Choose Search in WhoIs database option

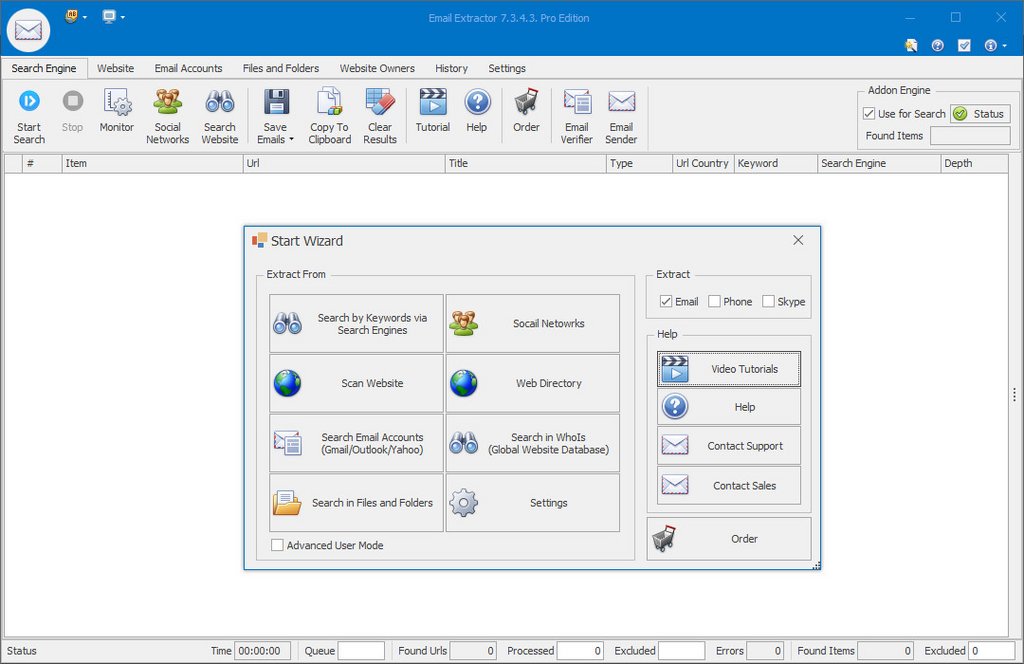click(x=533, y=443)
